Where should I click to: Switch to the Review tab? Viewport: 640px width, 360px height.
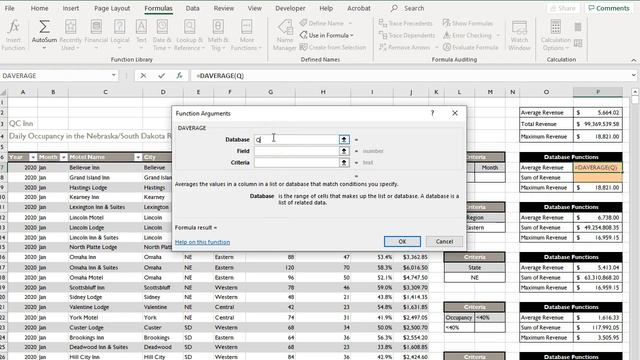coord(224,8)
